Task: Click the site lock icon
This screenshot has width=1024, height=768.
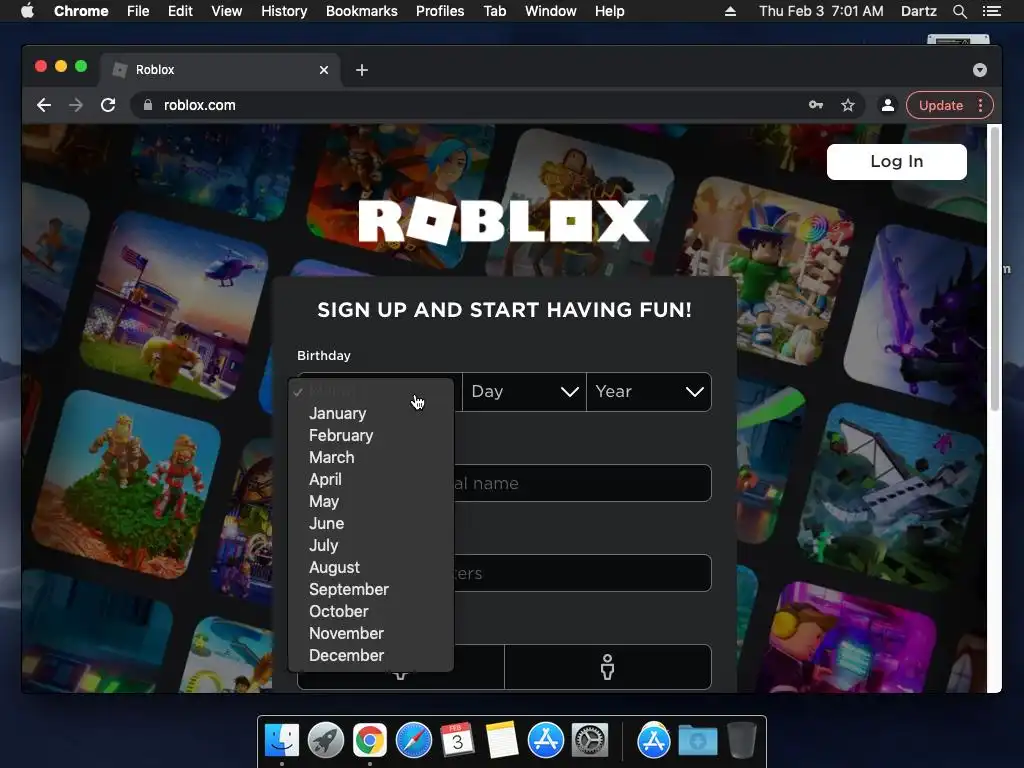Action: [148, 105]
